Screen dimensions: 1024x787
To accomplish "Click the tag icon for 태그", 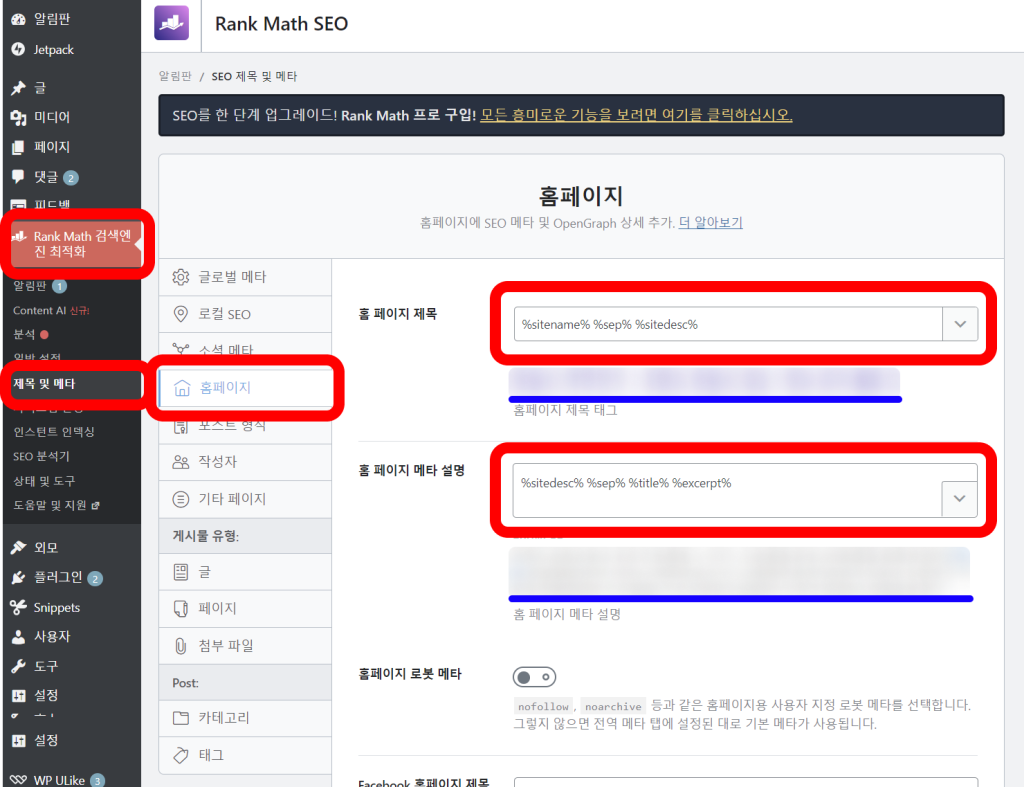I will point(181,755).
